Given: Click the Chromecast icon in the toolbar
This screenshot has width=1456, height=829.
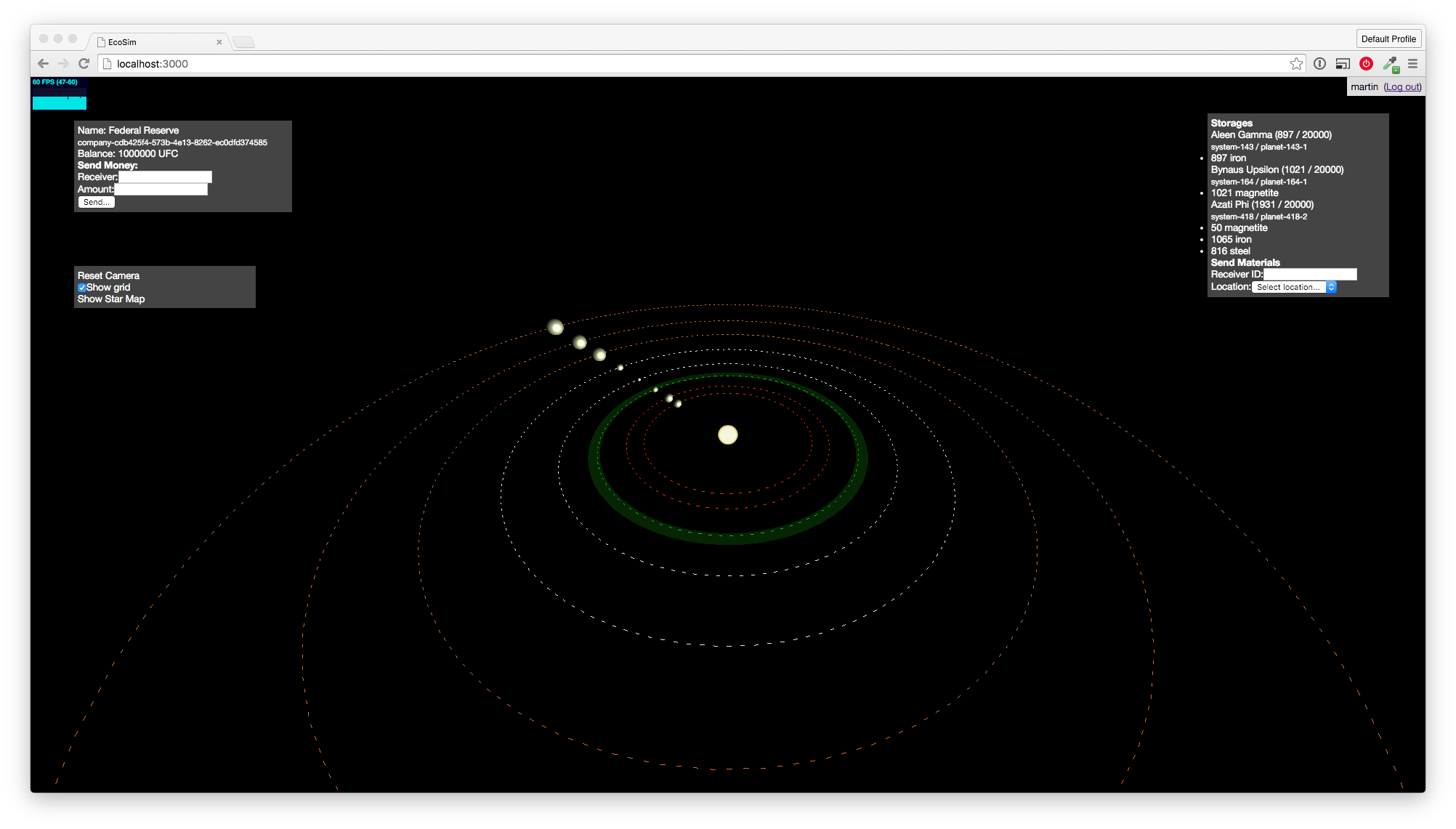Looking at the screenshot, I should point(1343,63).
